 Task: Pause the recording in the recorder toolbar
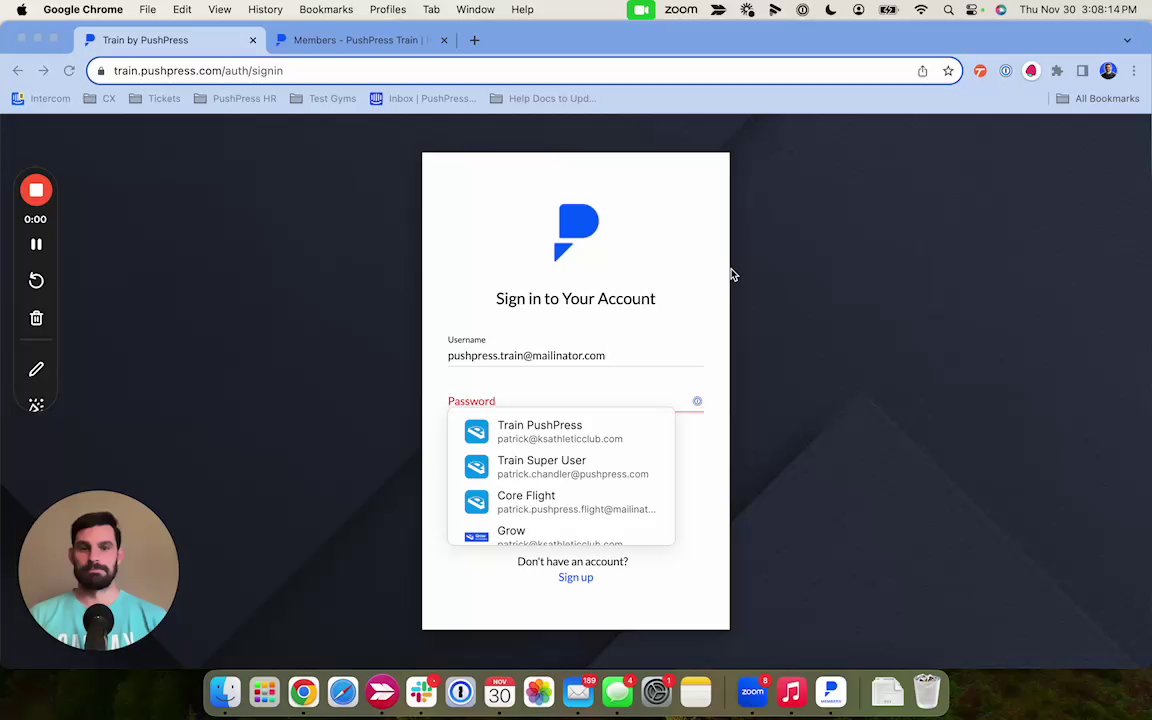click(36, 244)
